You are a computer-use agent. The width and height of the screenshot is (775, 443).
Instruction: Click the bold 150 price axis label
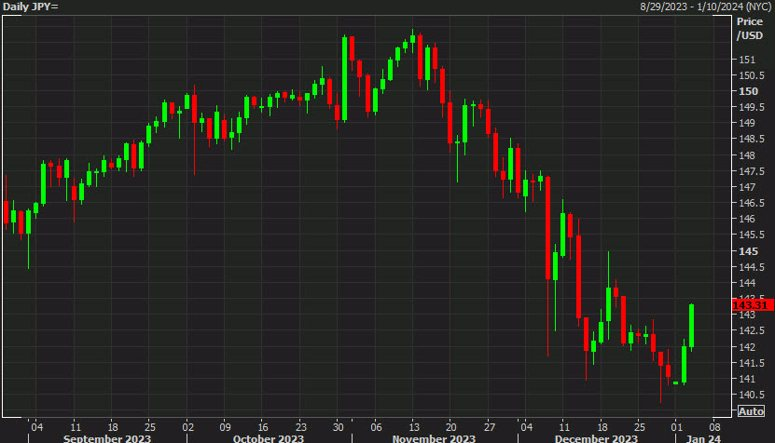[x=748, y=91]
